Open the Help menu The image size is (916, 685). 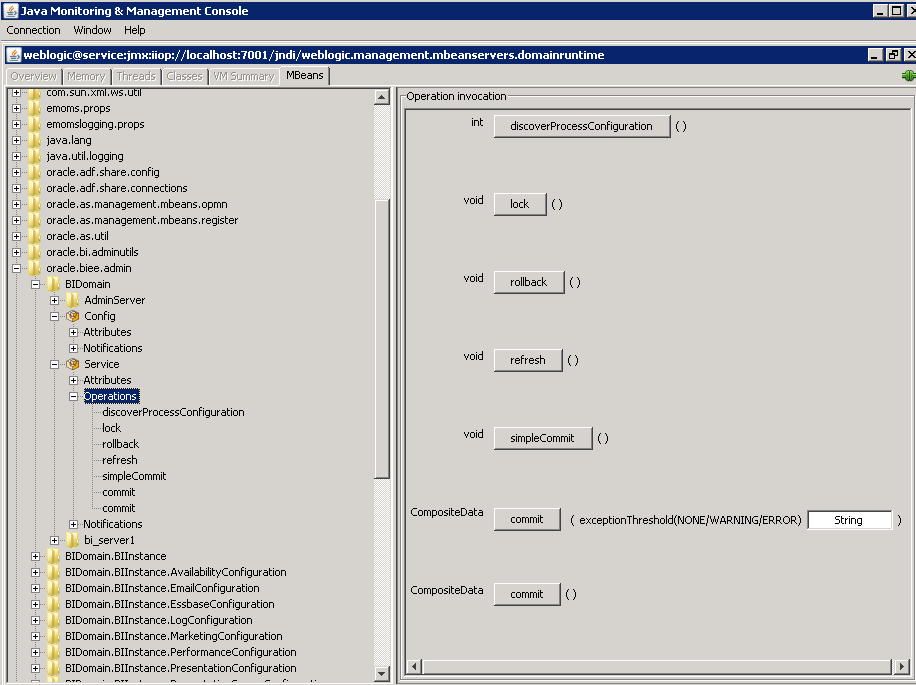point(134,30)
